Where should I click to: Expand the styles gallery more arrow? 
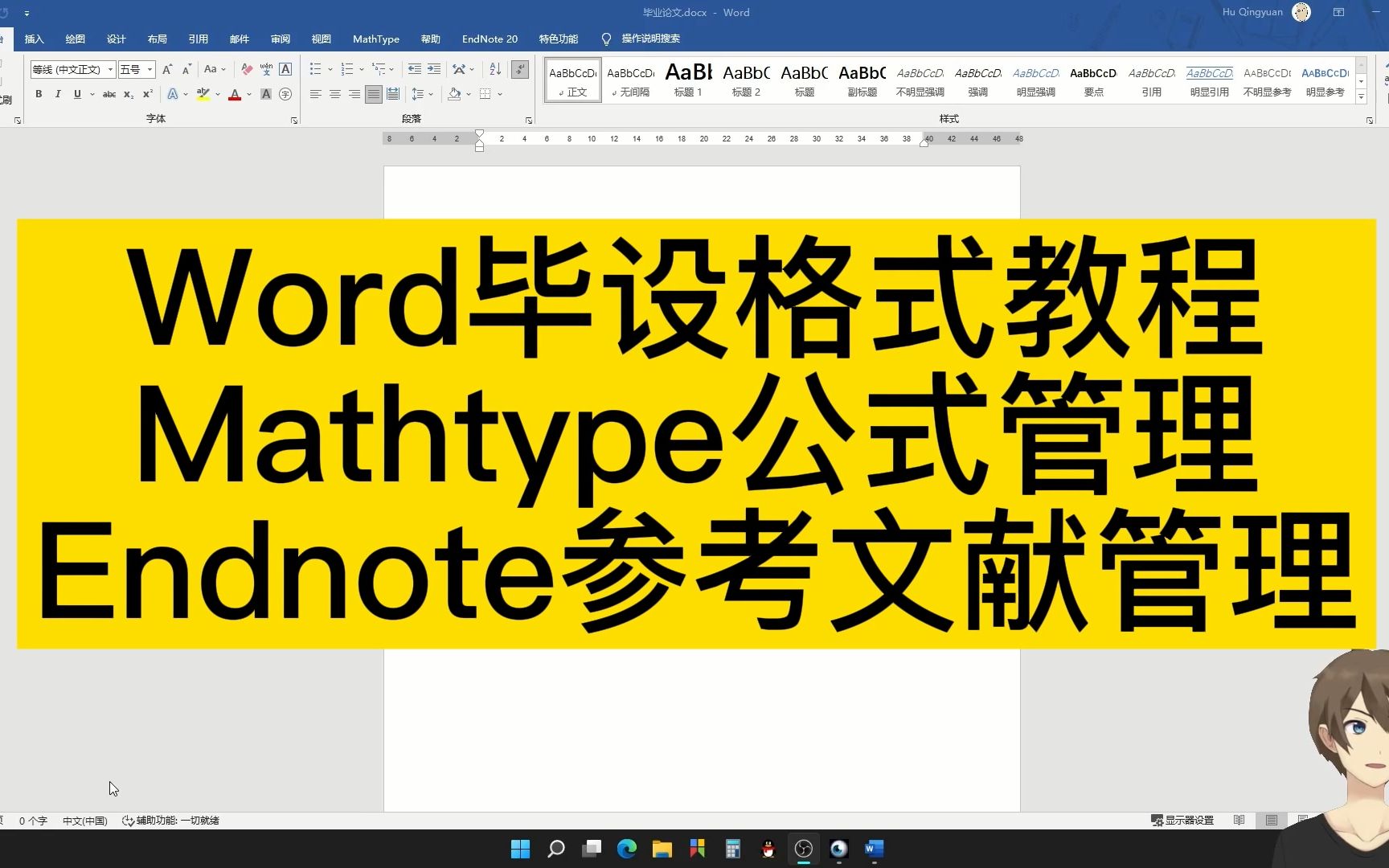click(x=1361, y=97)
